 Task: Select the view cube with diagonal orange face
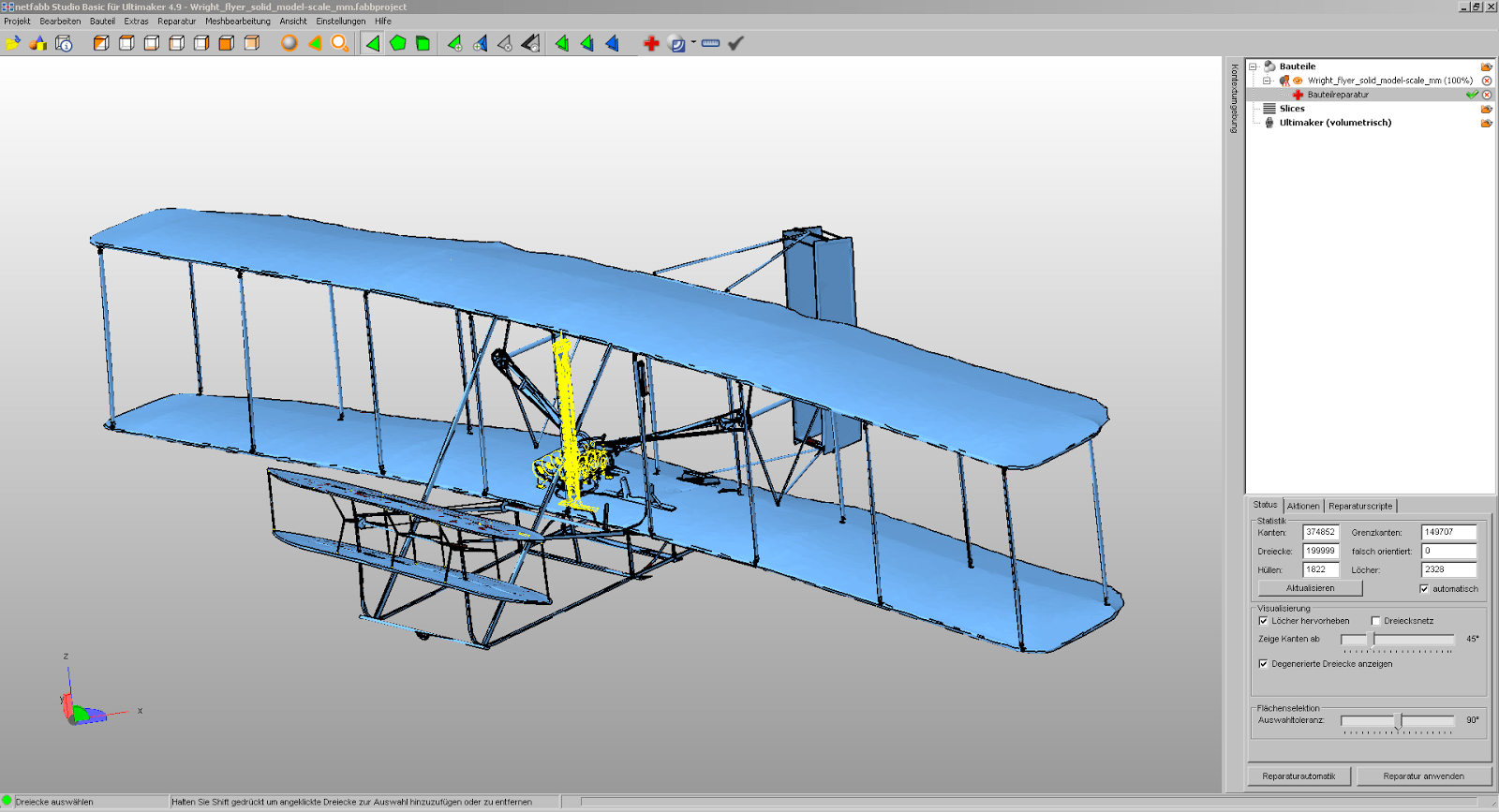(101, 43)
